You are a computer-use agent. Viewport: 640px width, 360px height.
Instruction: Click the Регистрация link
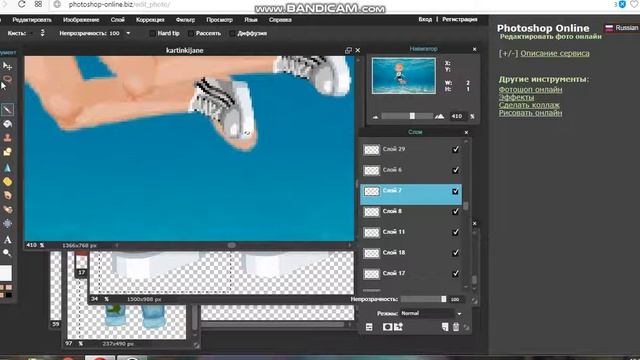(x=460, y=19)
